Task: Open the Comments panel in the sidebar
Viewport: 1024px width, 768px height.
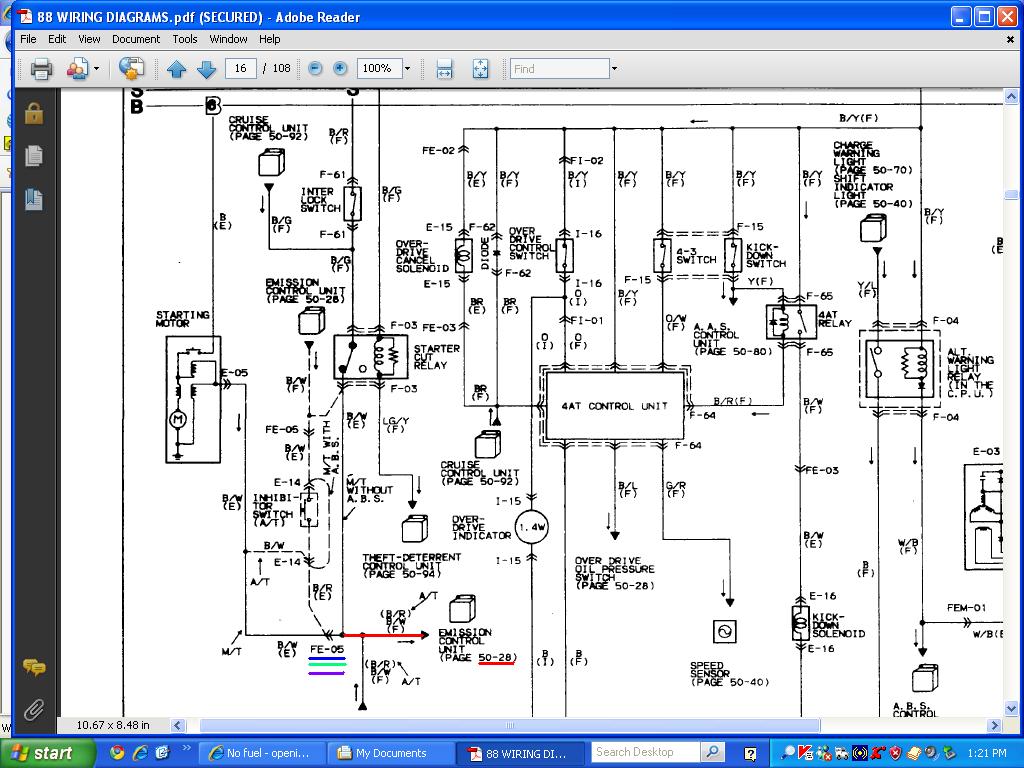Action: (34, 667)
